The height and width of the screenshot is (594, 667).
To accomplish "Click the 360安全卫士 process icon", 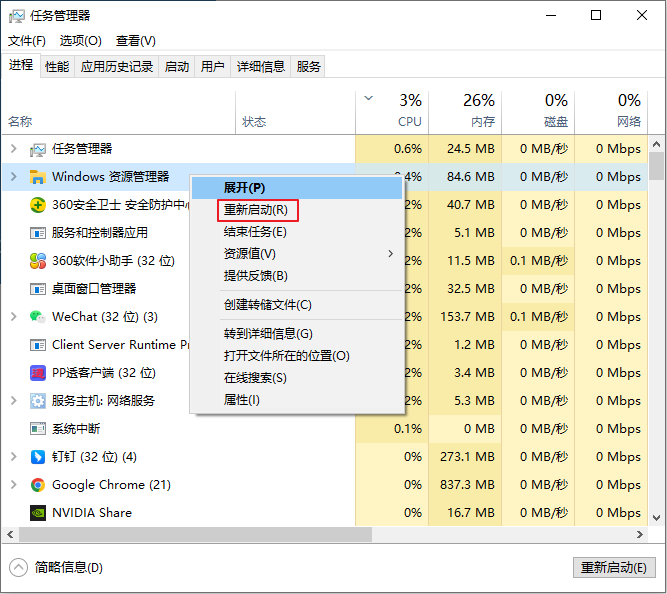I will click(x=37, y=205).
